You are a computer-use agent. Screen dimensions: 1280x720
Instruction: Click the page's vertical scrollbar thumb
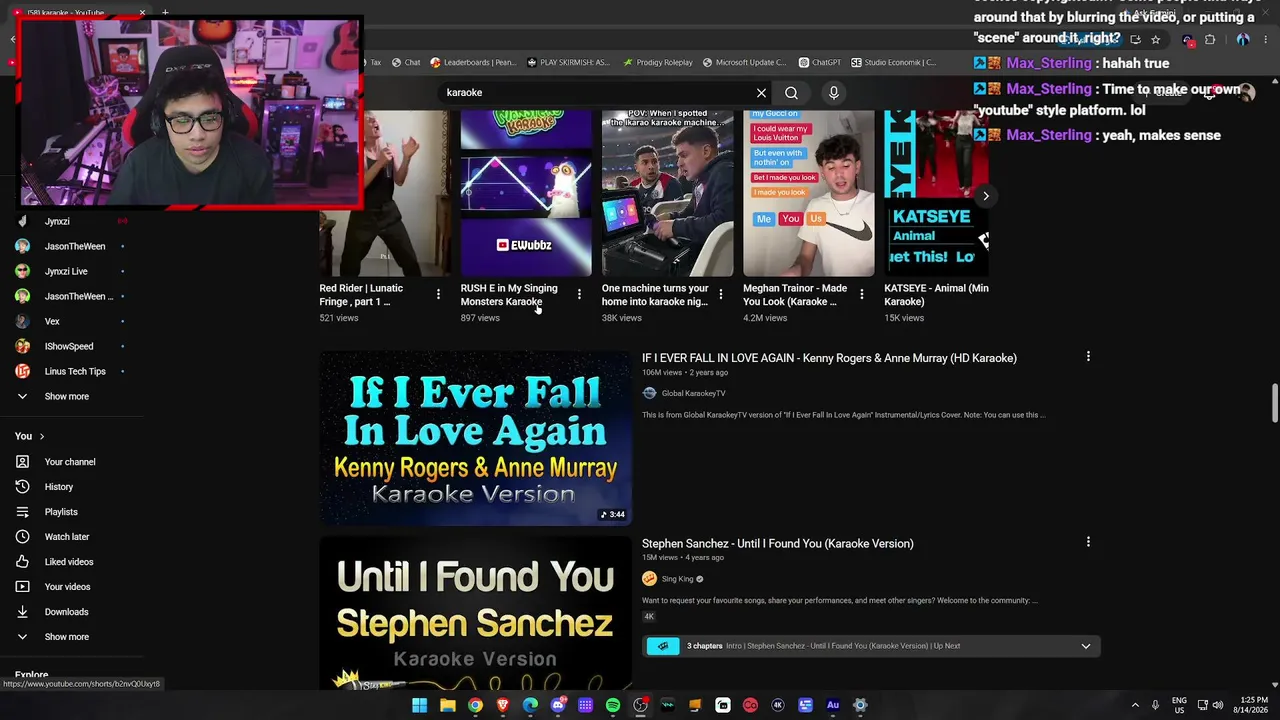[x=1275, y=403]
